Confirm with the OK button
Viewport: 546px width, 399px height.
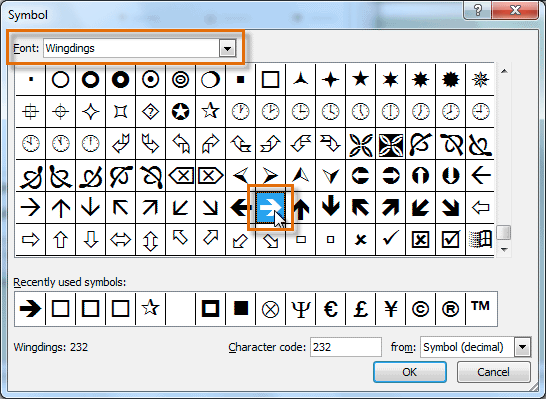click(410, 372)
